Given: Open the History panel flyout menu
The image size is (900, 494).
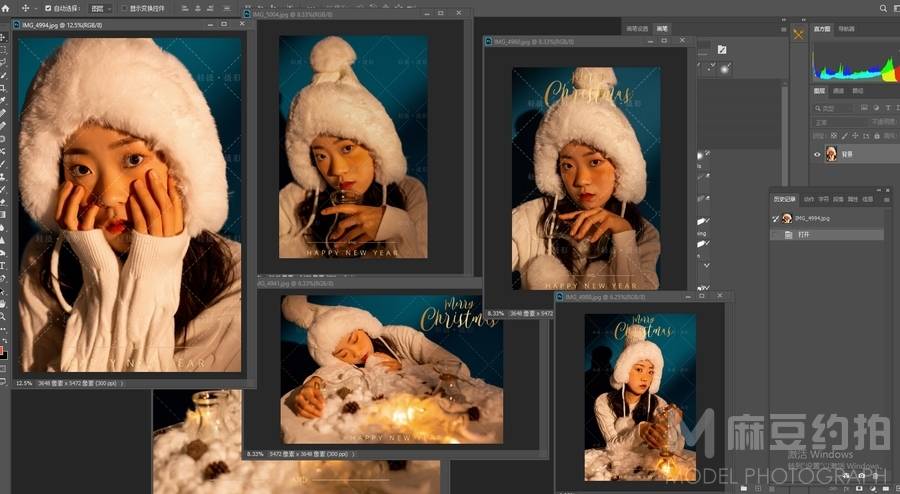Looking at the screenshot, I should pyautogui.click(x=887, y=199).
